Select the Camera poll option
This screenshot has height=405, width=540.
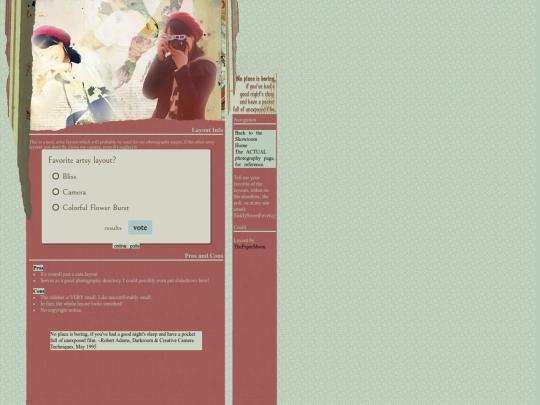click(55, 192)
